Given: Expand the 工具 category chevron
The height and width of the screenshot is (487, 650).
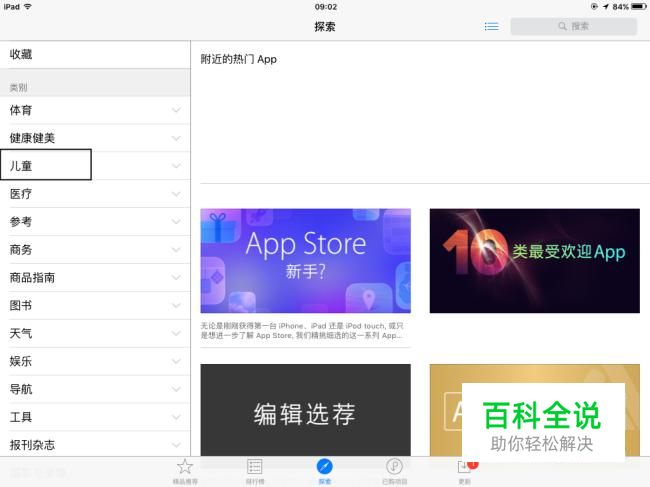Looking at the screenshot, I should click(x=176, y=417).
